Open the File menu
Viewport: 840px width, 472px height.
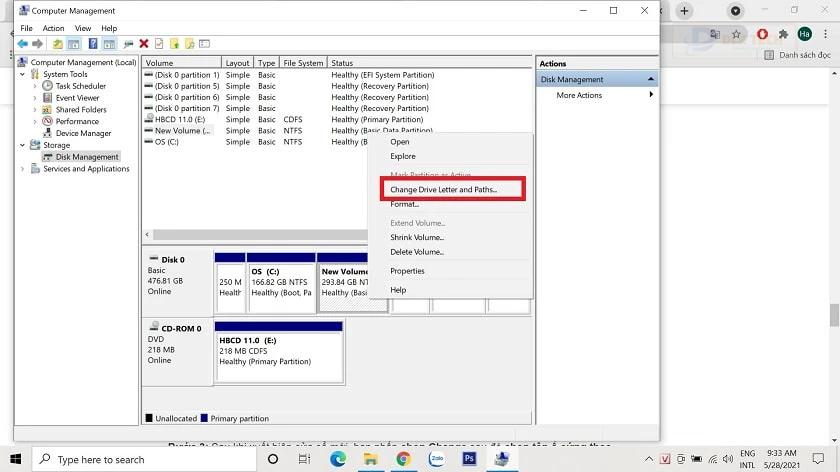point(26,28)
